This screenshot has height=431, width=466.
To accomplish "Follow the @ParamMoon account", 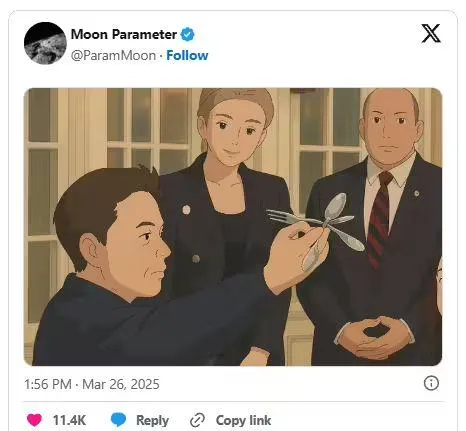I will point(187,55).
